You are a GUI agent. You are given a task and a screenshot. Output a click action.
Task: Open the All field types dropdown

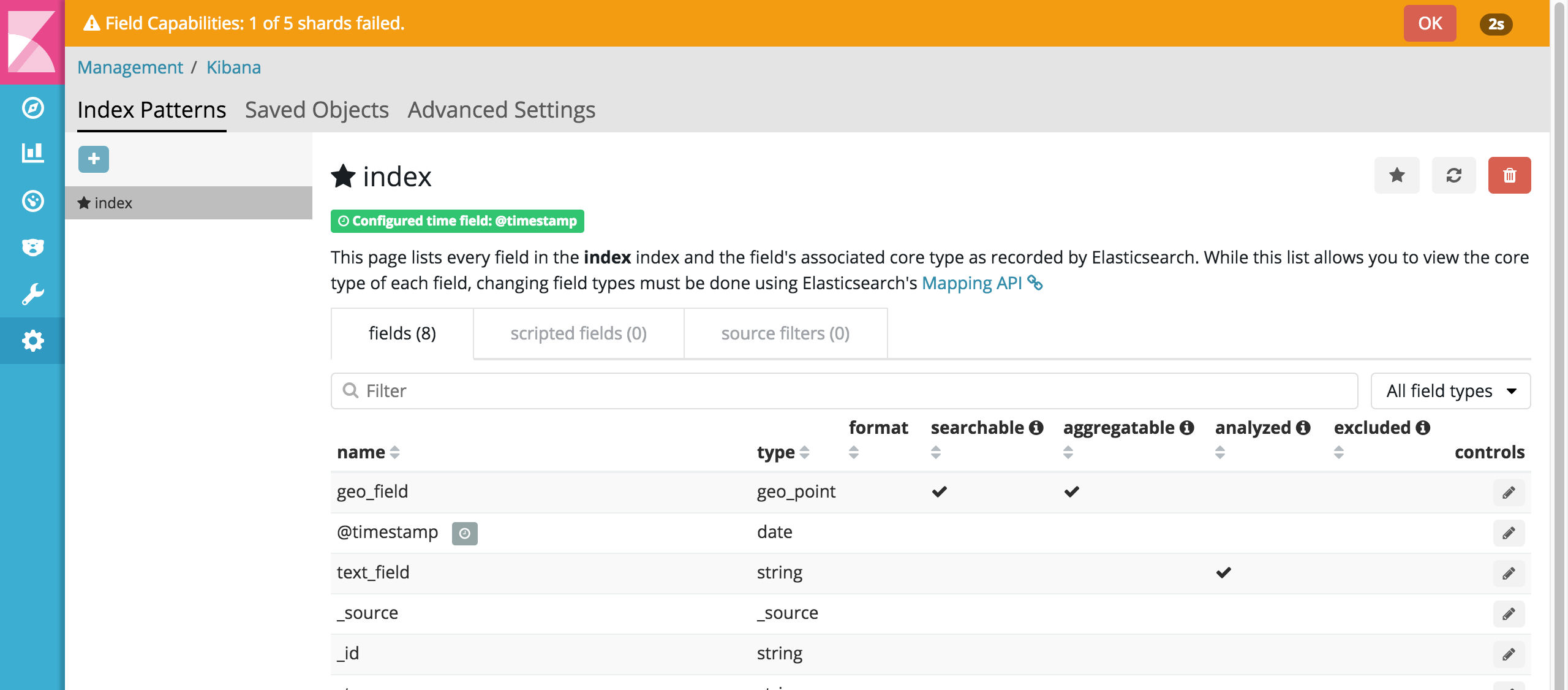coord(1450,391)
